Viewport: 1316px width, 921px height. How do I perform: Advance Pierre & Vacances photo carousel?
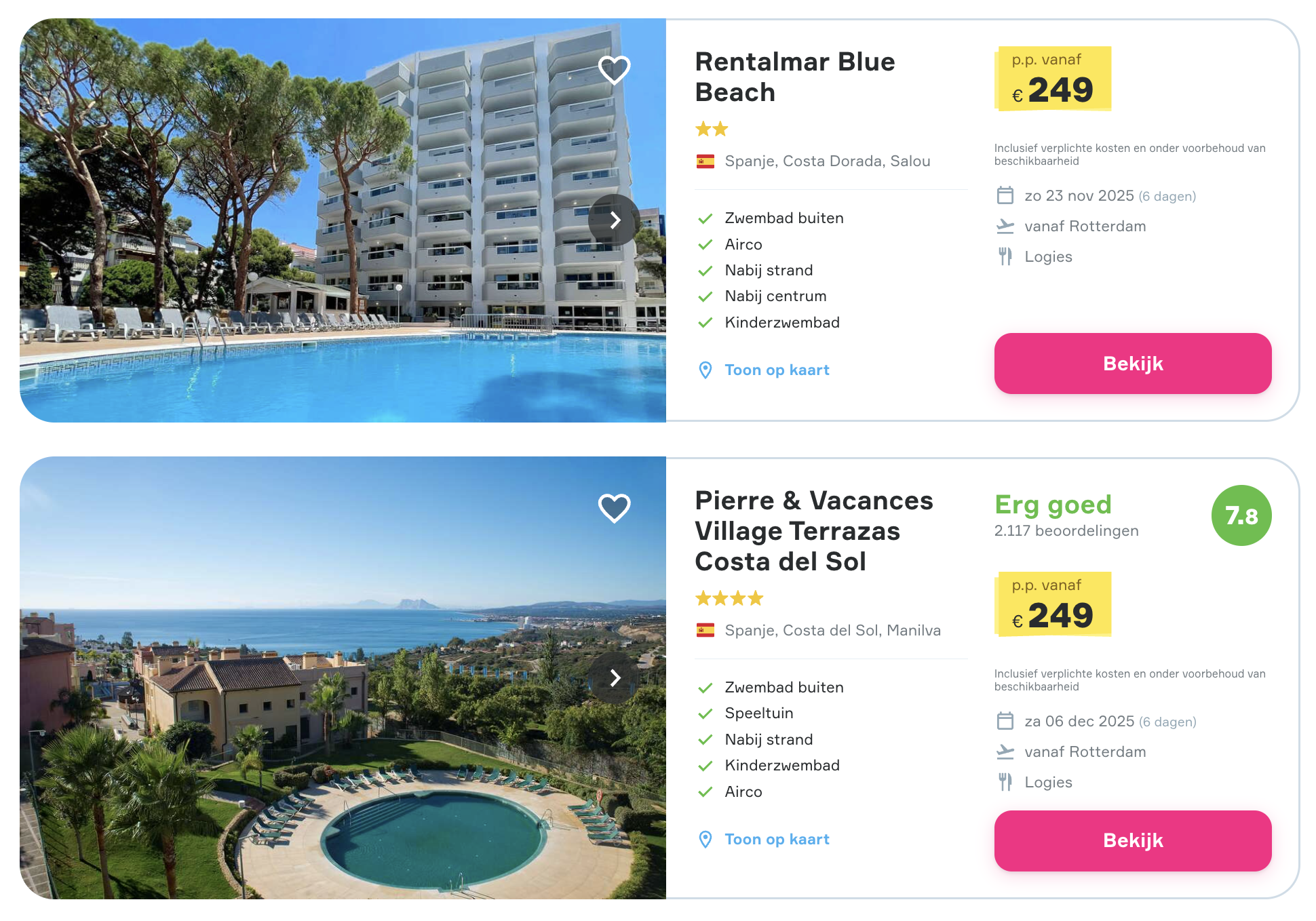click(x=616, y=678)
